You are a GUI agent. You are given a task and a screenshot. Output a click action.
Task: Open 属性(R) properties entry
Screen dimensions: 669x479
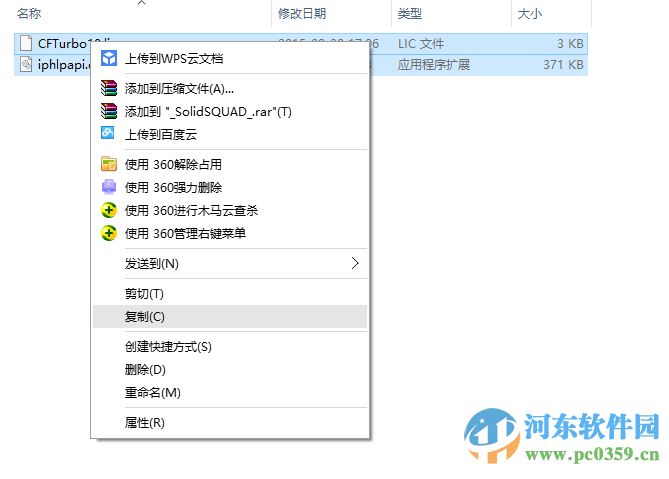tap(230, 423)
